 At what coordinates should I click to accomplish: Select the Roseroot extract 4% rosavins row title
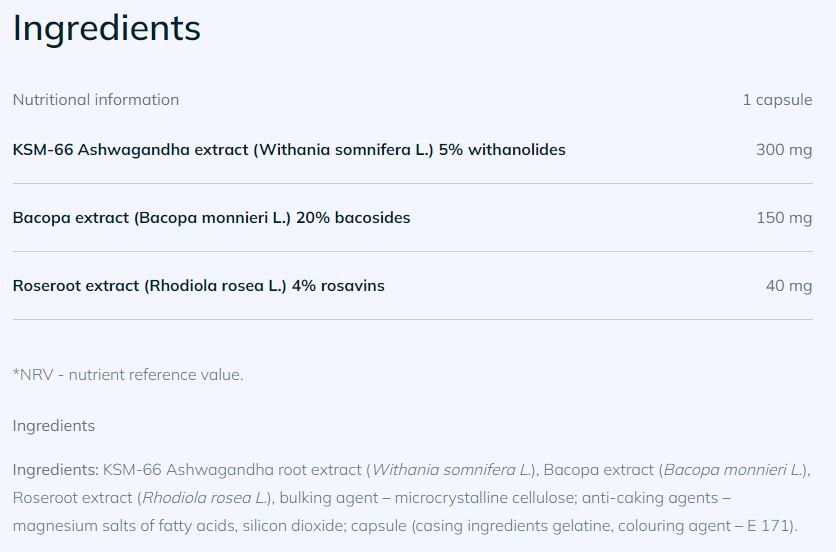[198, 286]
